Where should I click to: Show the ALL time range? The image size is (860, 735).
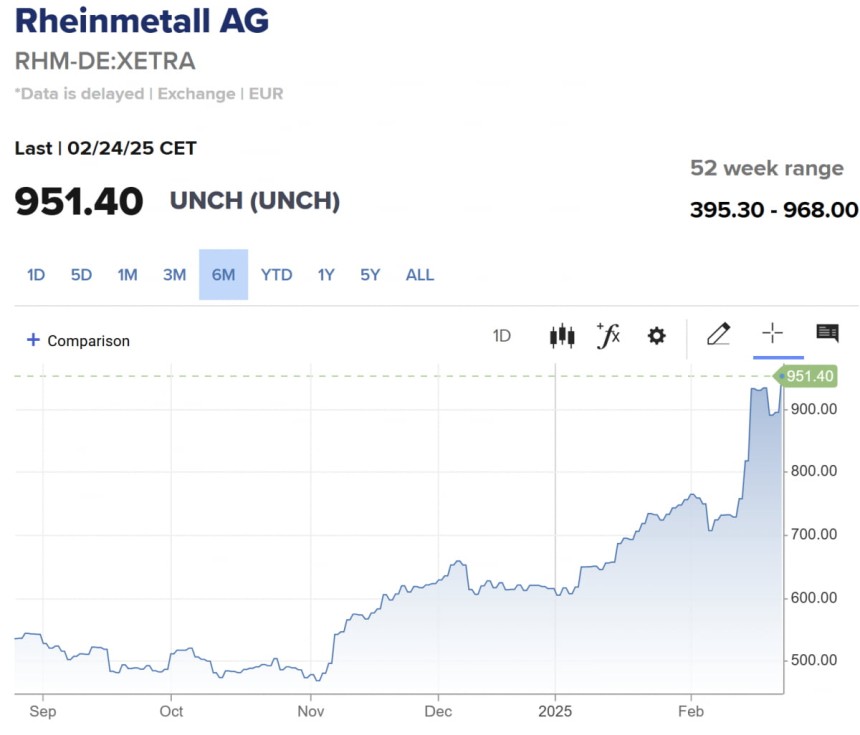coord(420,275)
